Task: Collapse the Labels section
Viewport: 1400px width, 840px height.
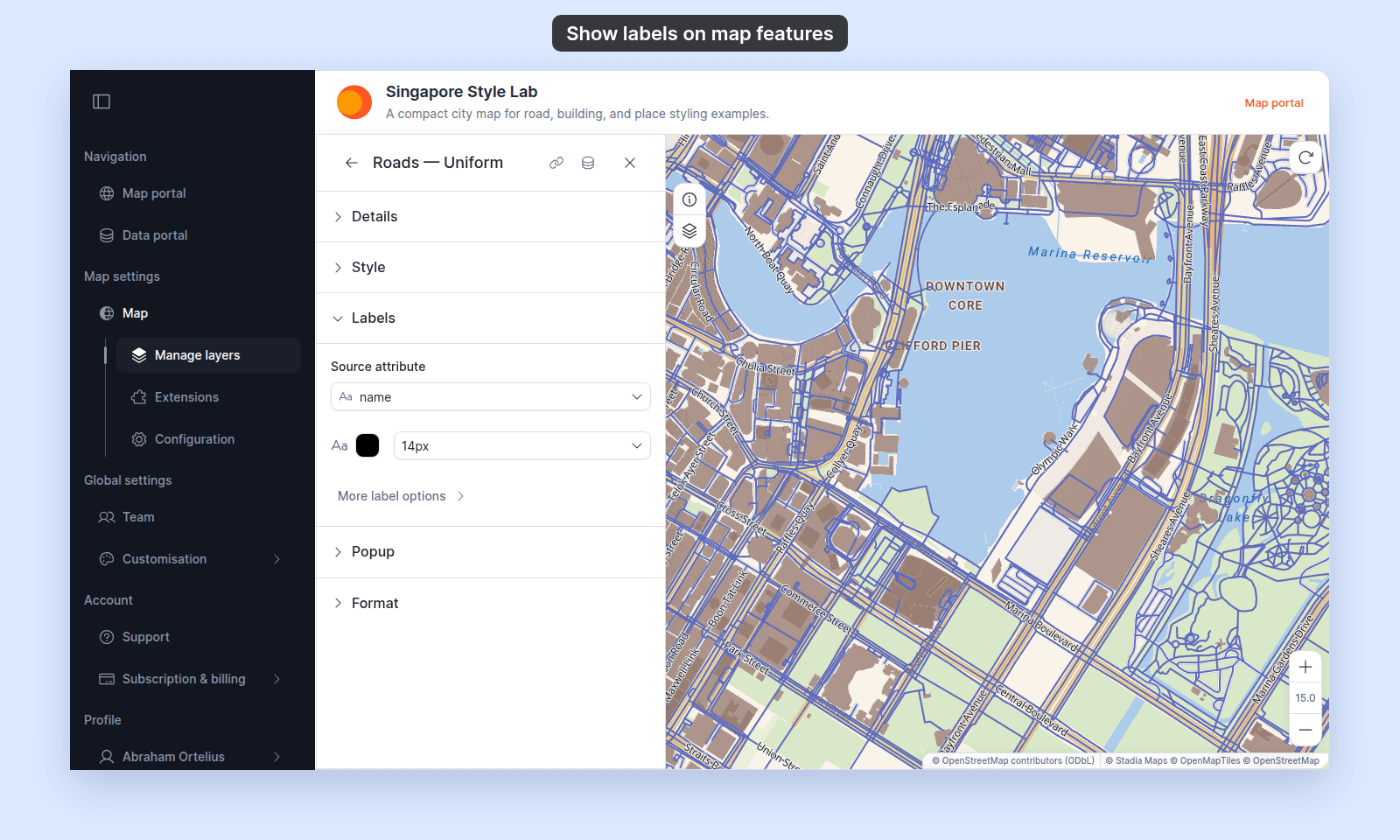Action: click(490, 318)
